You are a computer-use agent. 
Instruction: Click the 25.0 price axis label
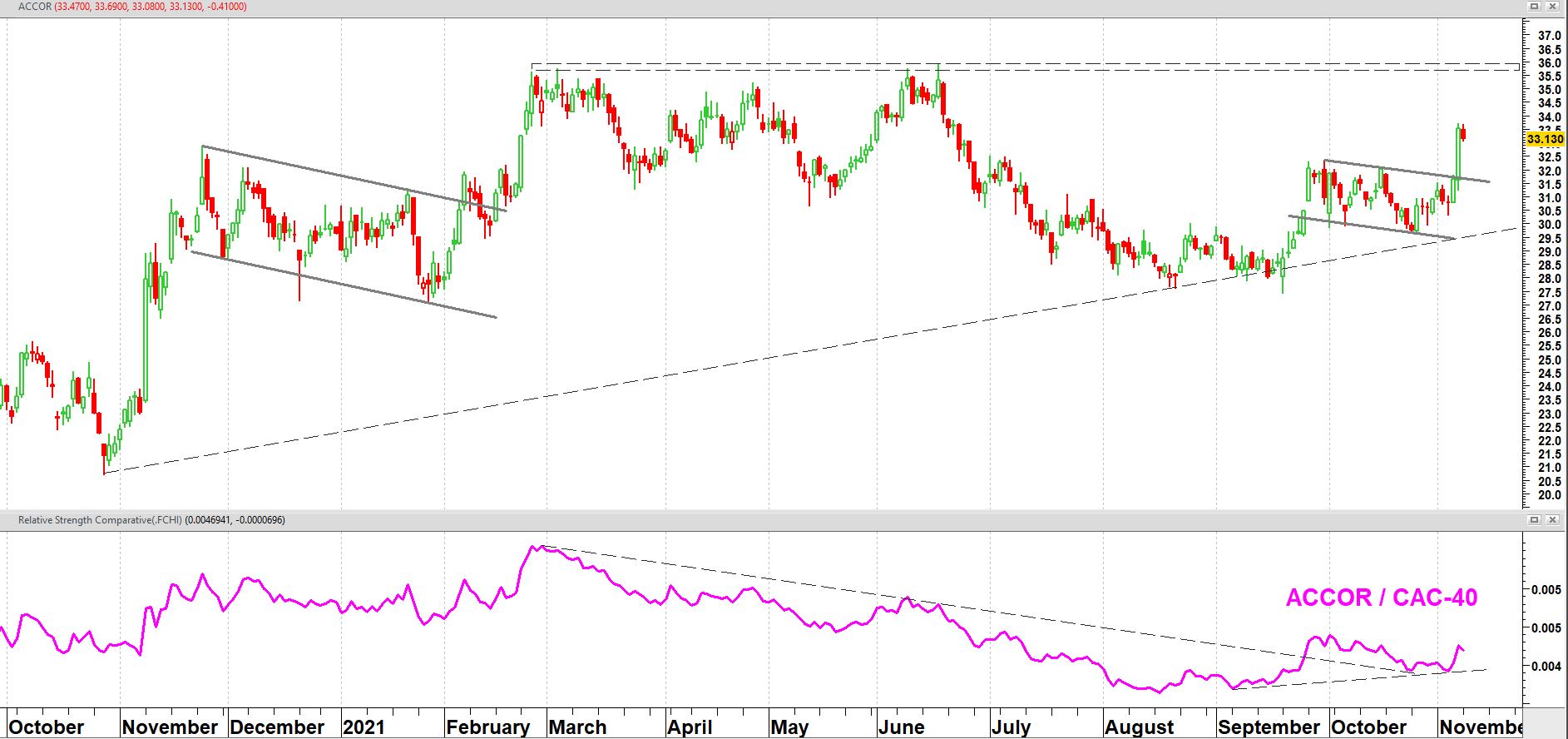[x=1549, y=360]
